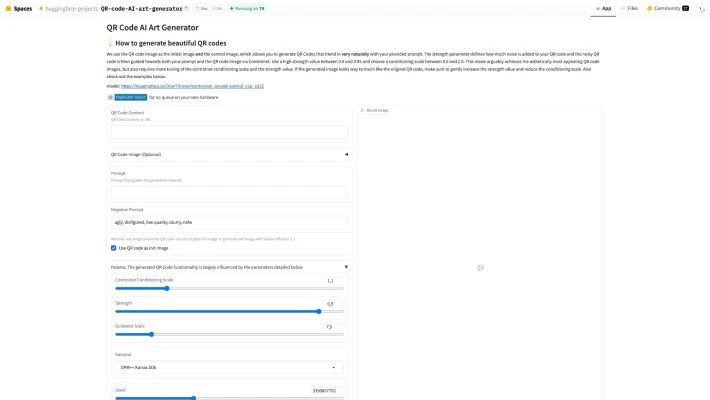Toggle Use QR code as init image checkbox
This screenshot has height=400, width=710.
tap(114, 248)
